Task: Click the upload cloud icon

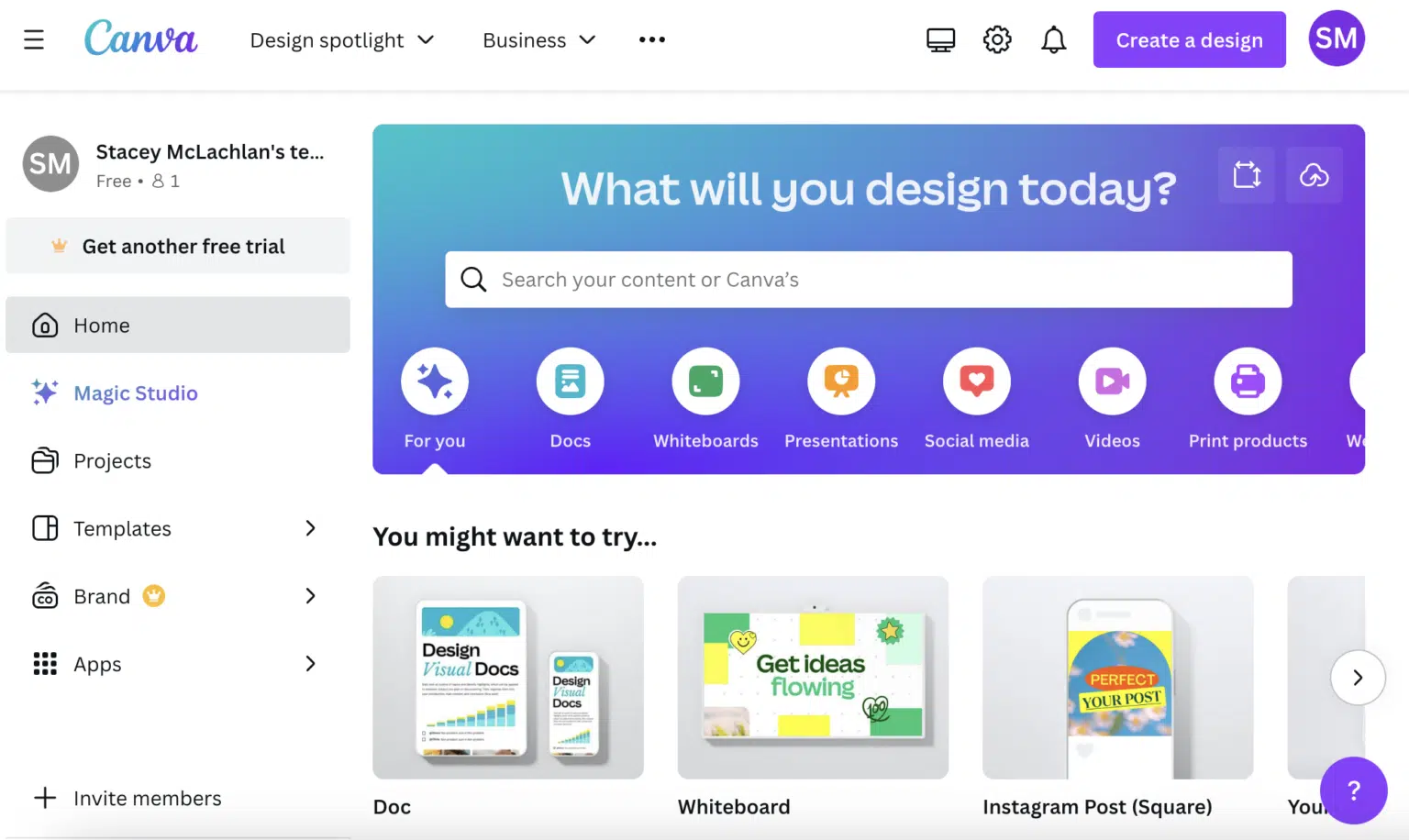Action: point(1314,175)
